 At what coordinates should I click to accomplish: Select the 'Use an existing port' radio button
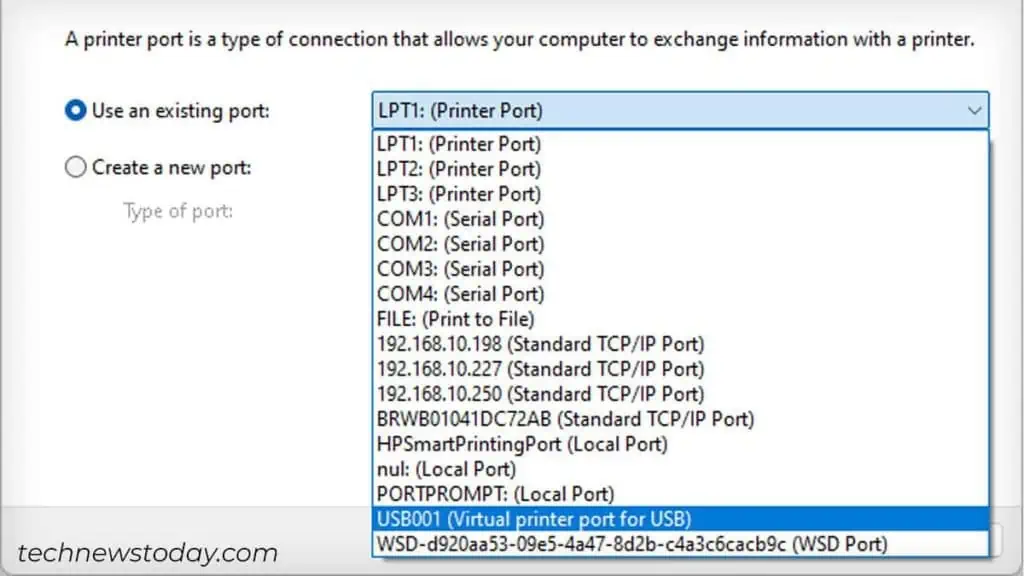coord(76,111)
